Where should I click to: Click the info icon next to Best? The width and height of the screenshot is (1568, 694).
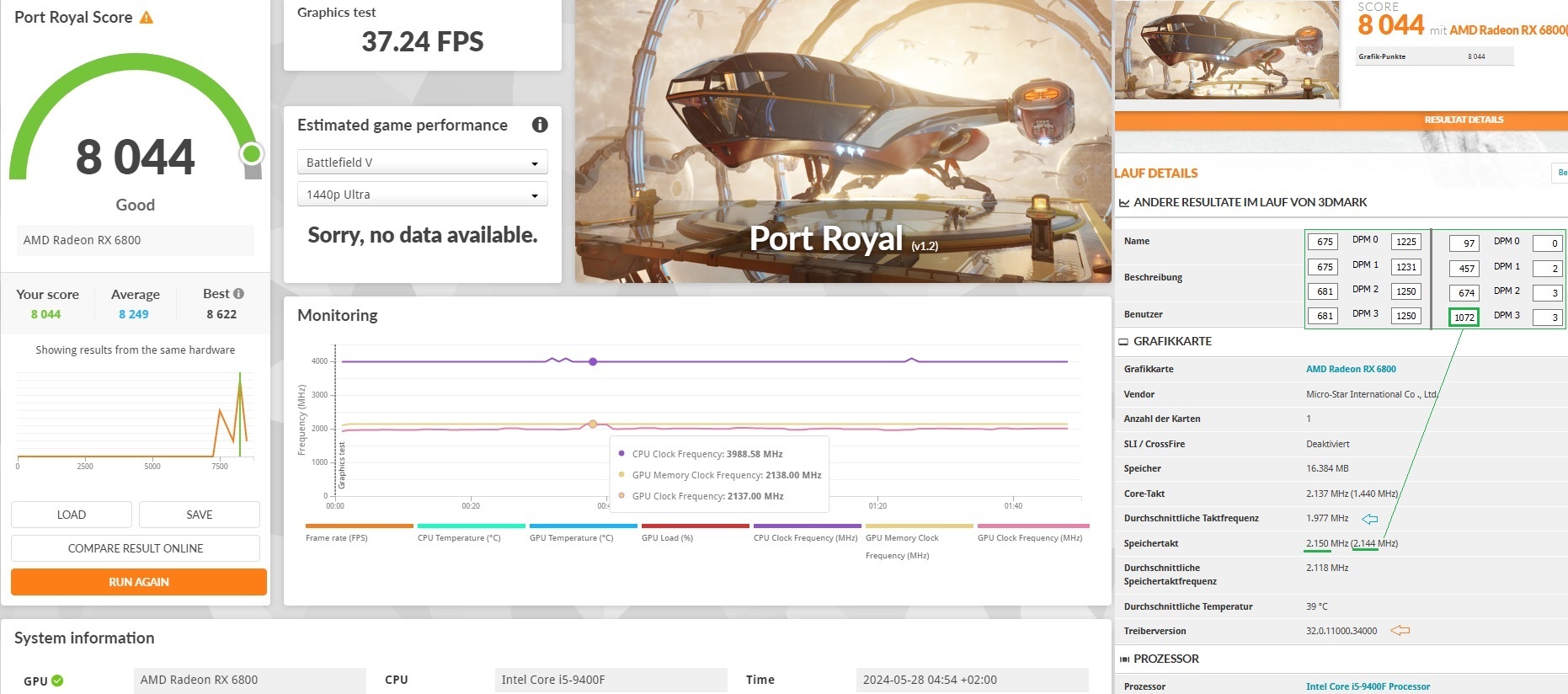point(238,293)
